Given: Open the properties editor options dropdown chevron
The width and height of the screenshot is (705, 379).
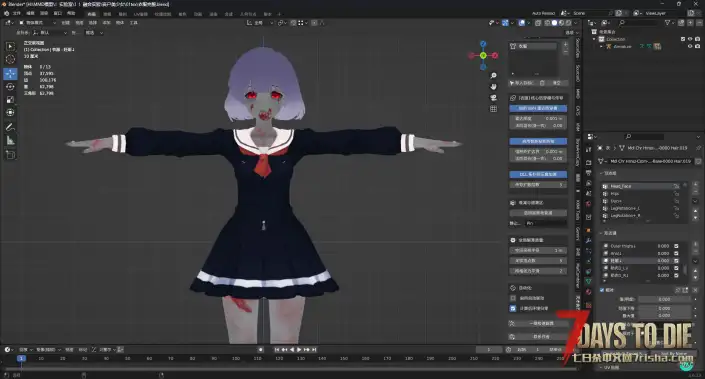Looking at the screenshot, I should [698, 136].
